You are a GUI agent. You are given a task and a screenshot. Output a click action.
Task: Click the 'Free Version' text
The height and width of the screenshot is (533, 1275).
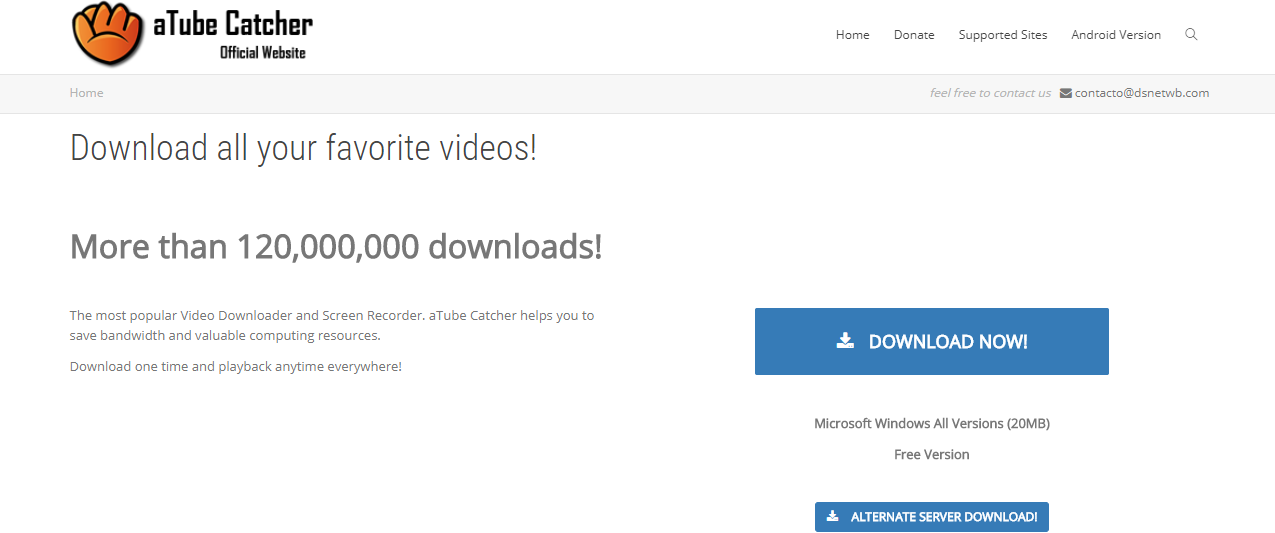[932, 454]
